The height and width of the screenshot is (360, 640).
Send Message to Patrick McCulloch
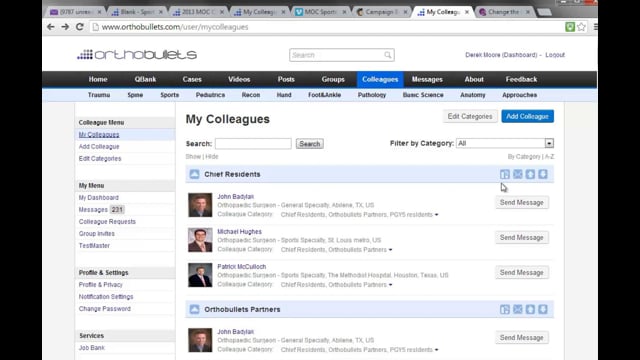(522, 273)
